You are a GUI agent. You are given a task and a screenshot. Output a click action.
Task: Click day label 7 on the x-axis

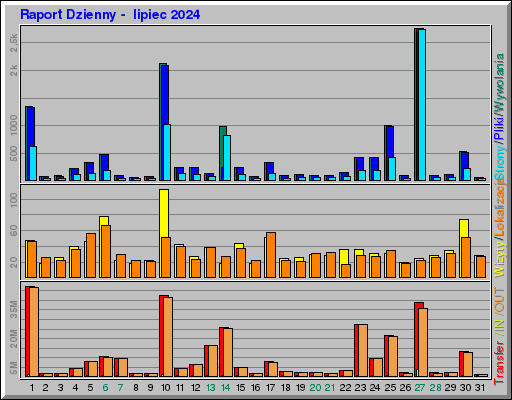(120, 388)
